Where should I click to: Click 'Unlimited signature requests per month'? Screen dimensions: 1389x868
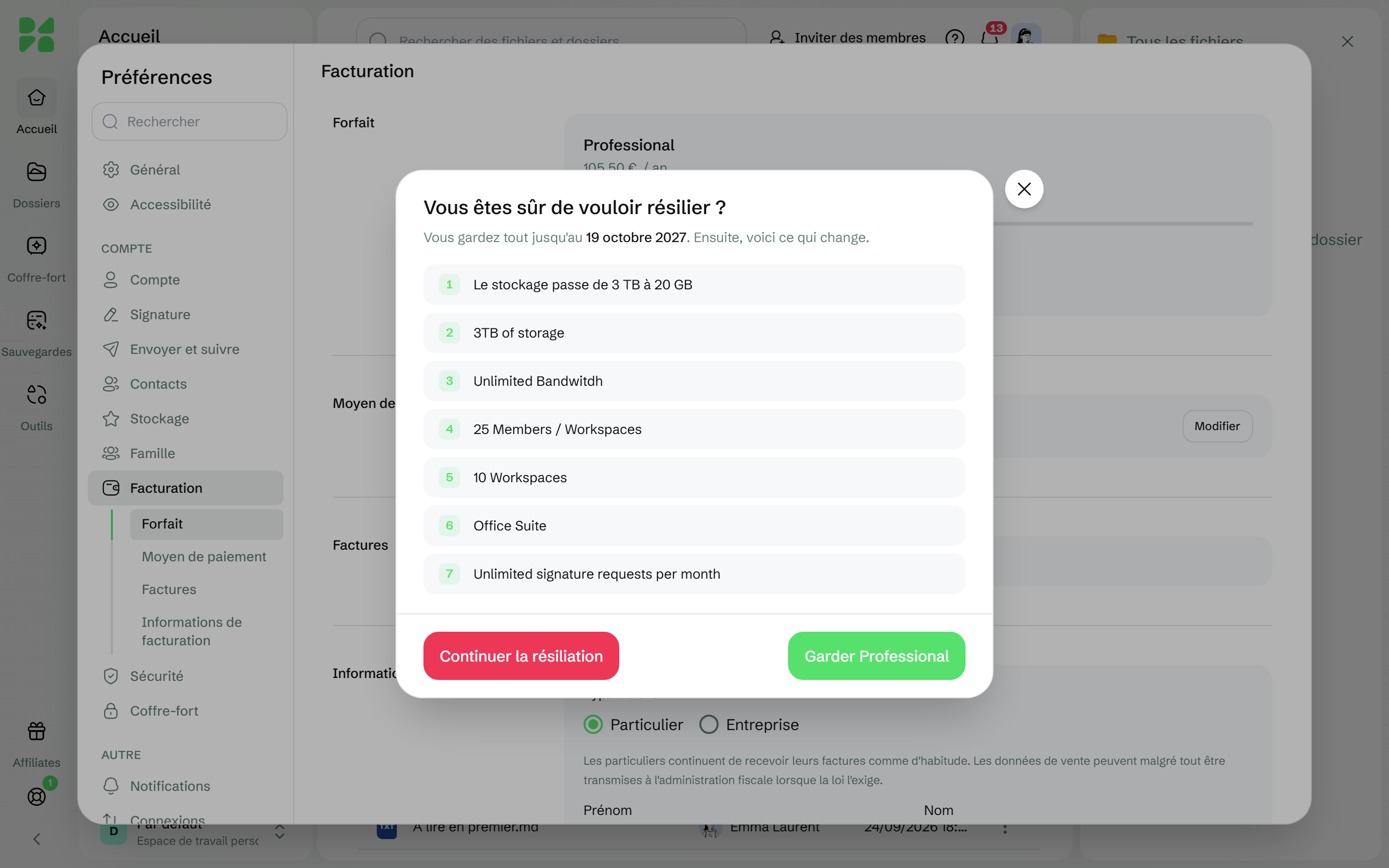click(x=694, y=574)
